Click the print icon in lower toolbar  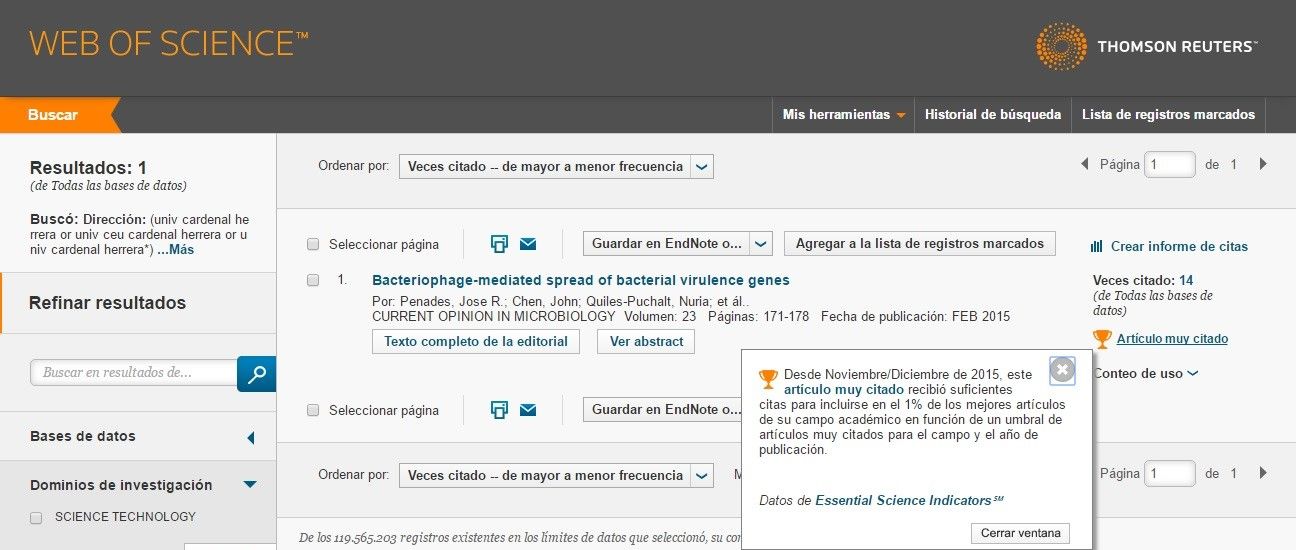[500, 409]
